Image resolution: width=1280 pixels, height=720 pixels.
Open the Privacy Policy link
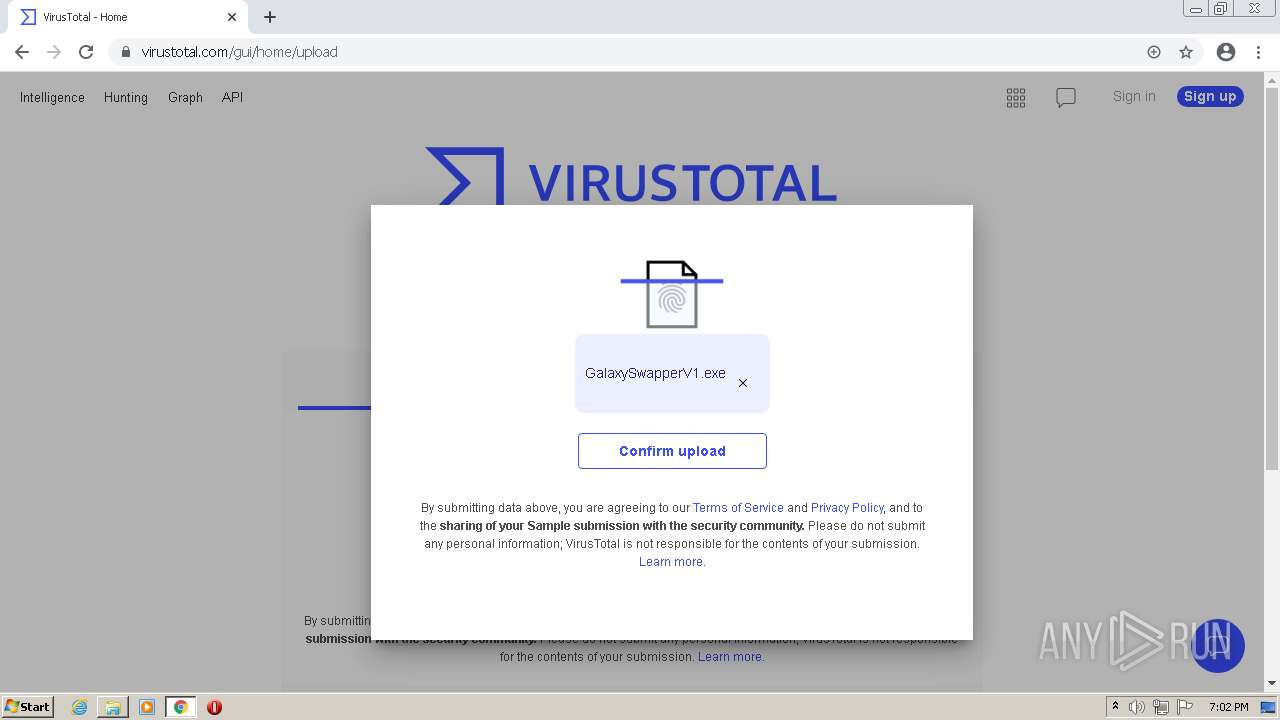[847, 508]
